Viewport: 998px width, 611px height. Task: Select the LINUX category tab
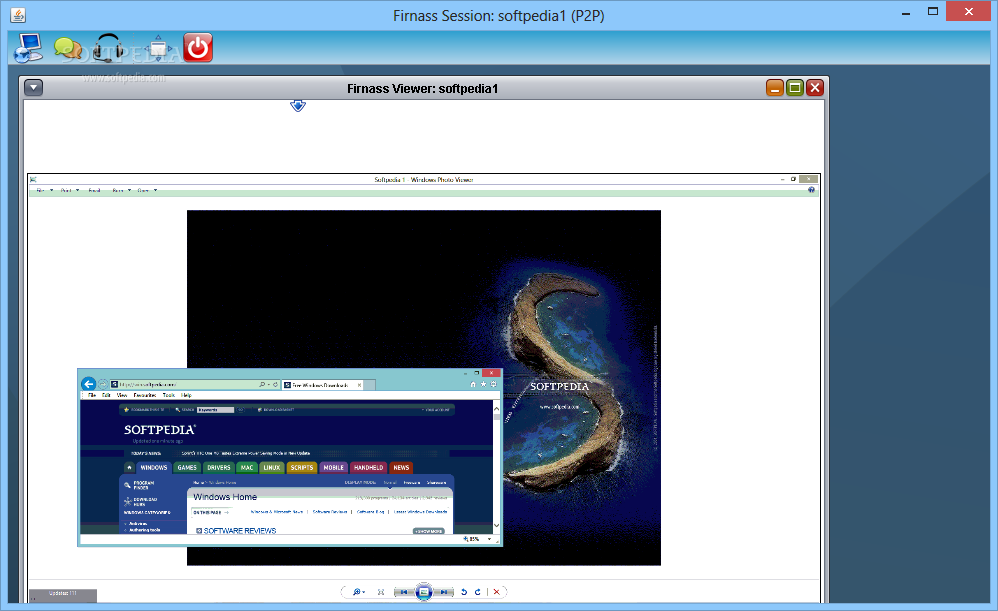pos(272,468)
